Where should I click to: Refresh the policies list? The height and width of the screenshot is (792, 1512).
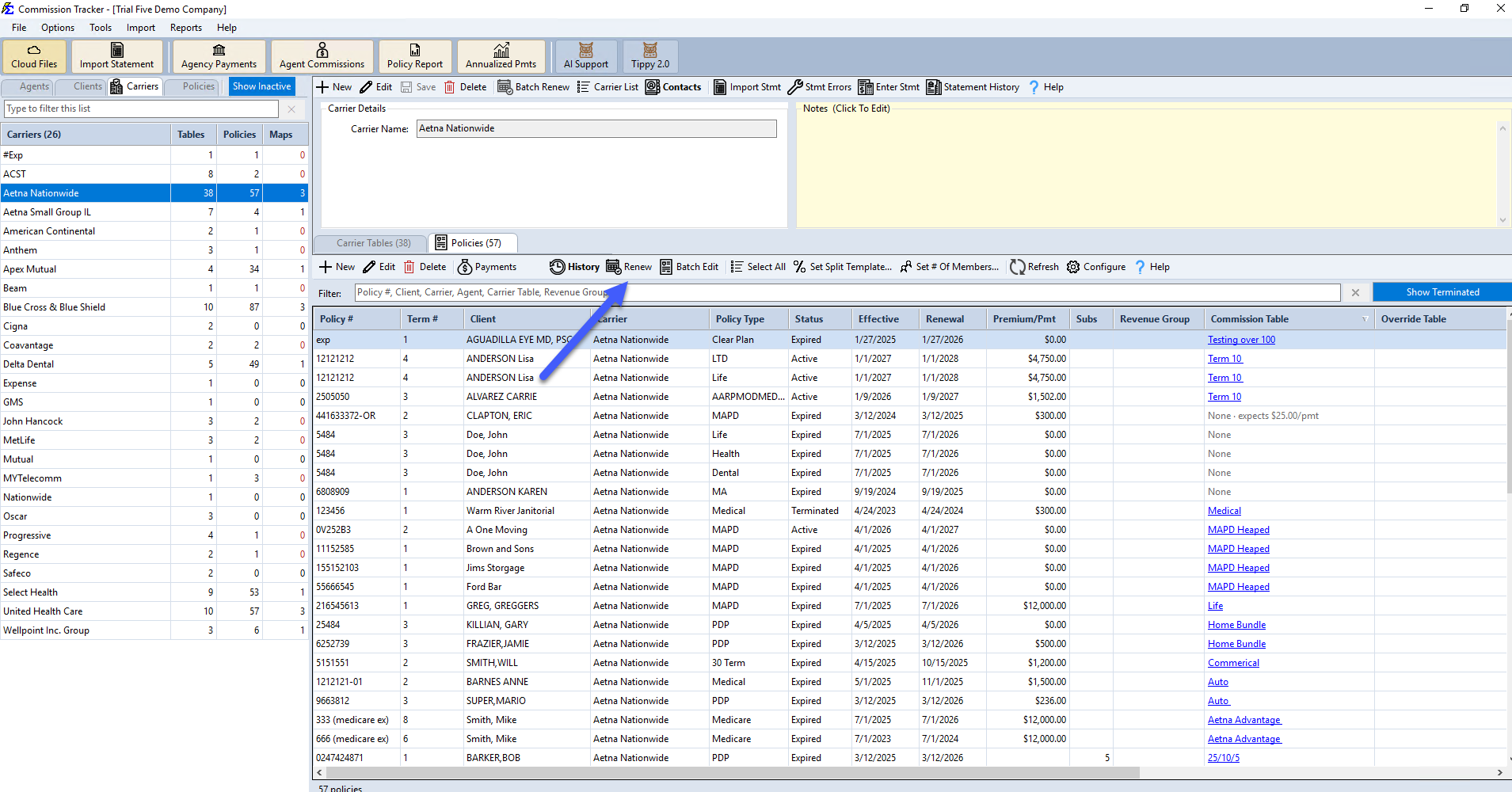click(1034, 267)
